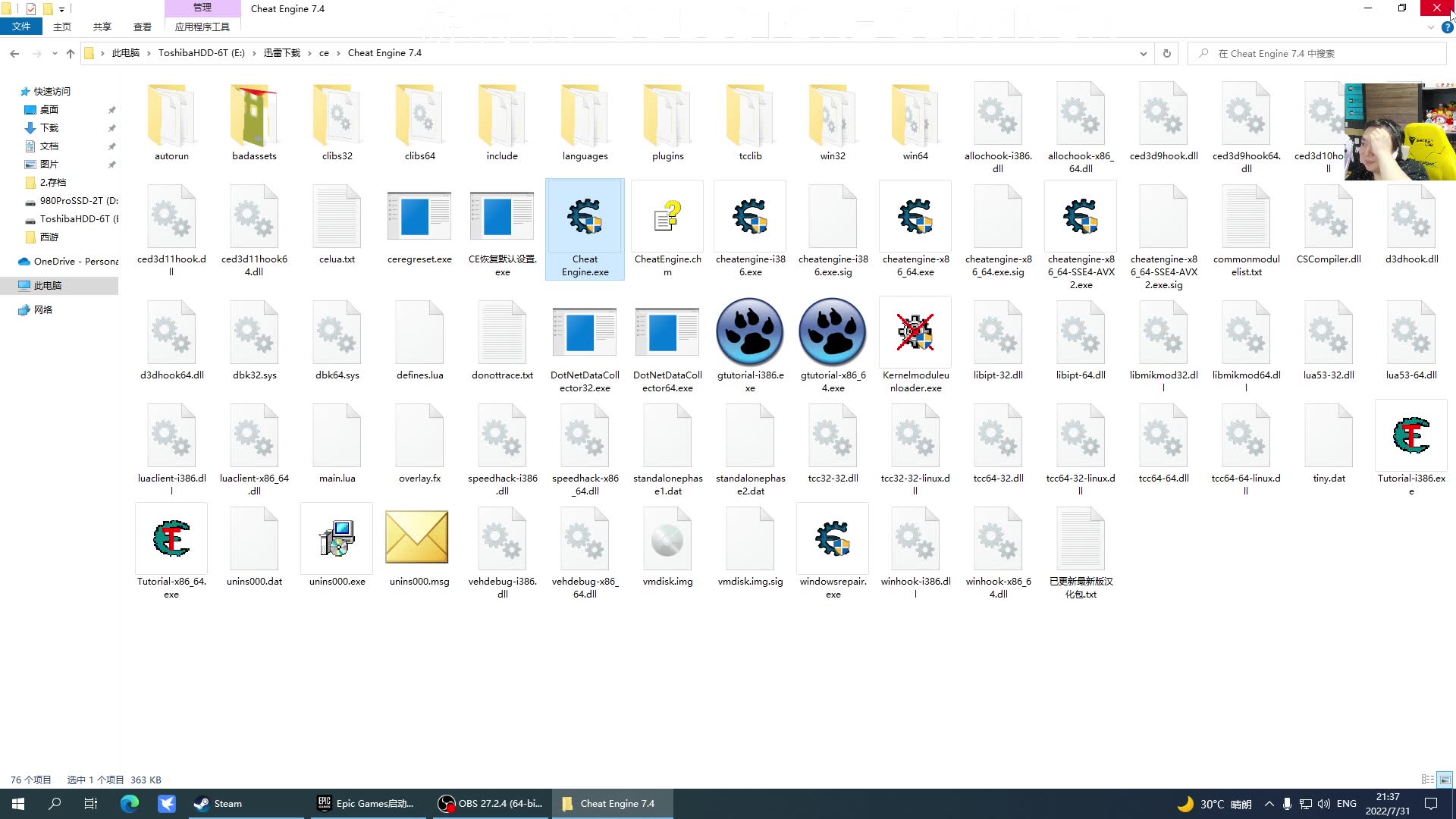Refresh the current folder view
The width and height of the screenshot is (1456, 819).
(1166, 53)
